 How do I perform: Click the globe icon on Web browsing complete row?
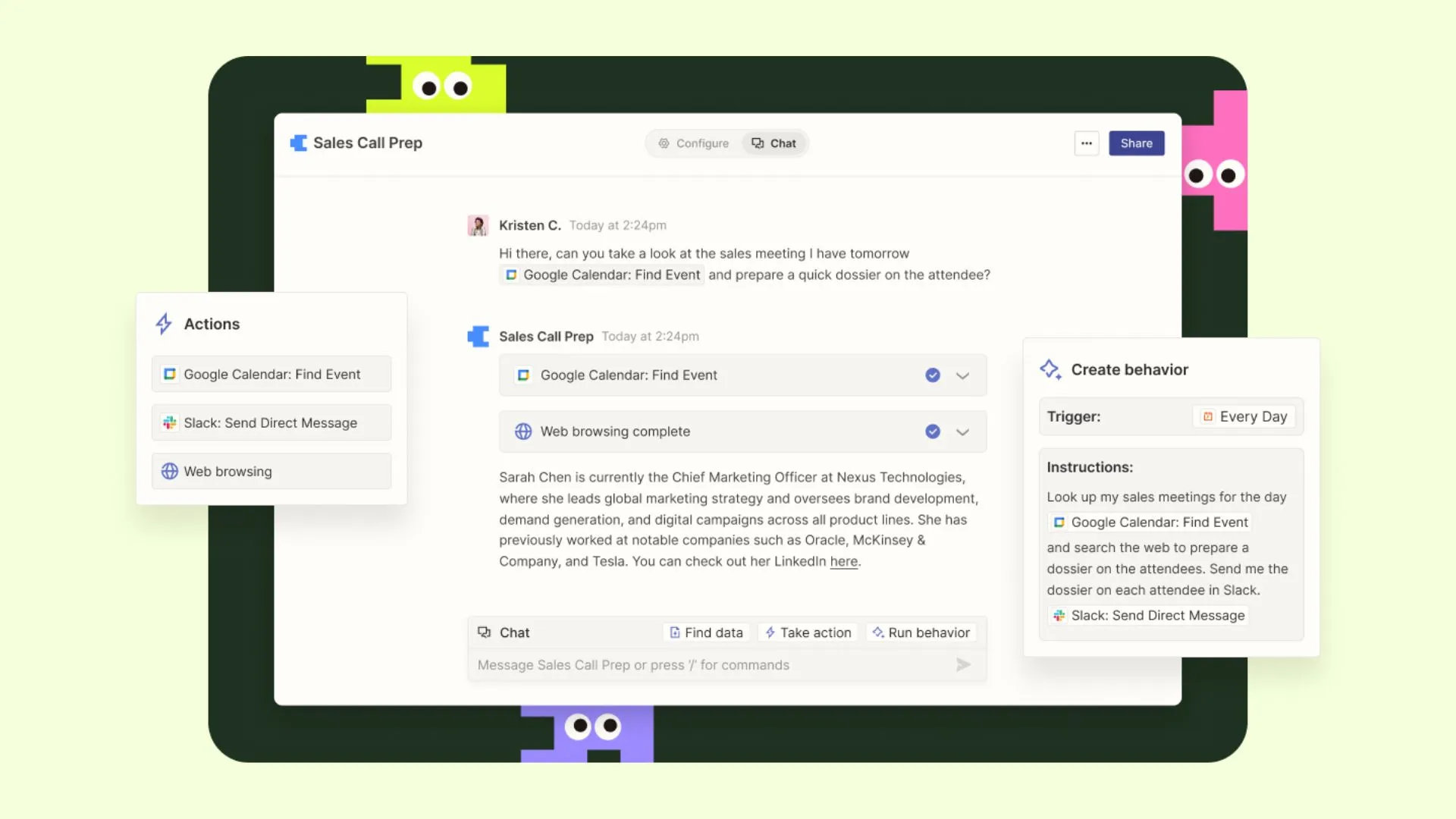tap(523, 431)
